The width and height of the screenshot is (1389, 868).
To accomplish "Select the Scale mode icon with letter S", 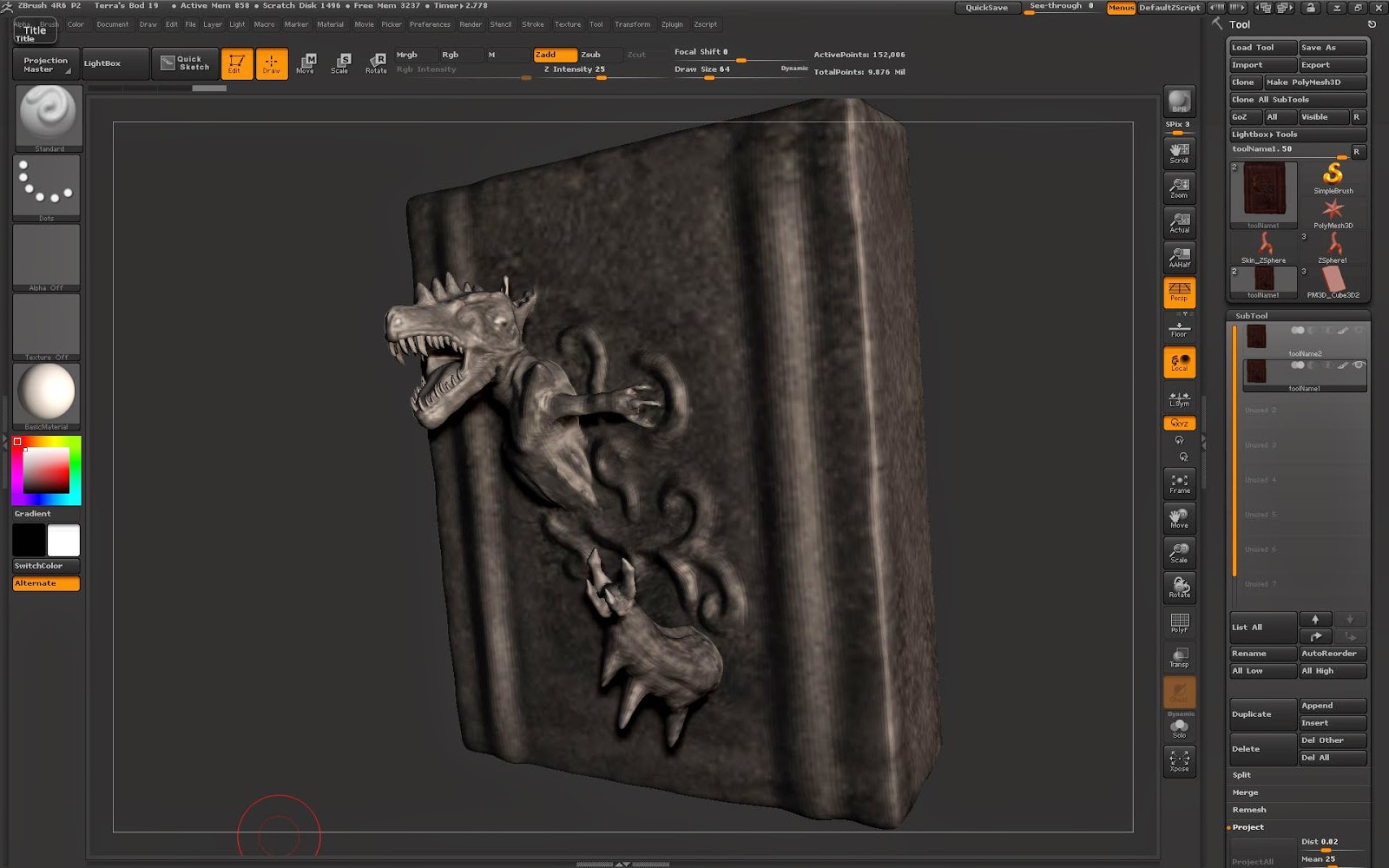I will 340,62.
